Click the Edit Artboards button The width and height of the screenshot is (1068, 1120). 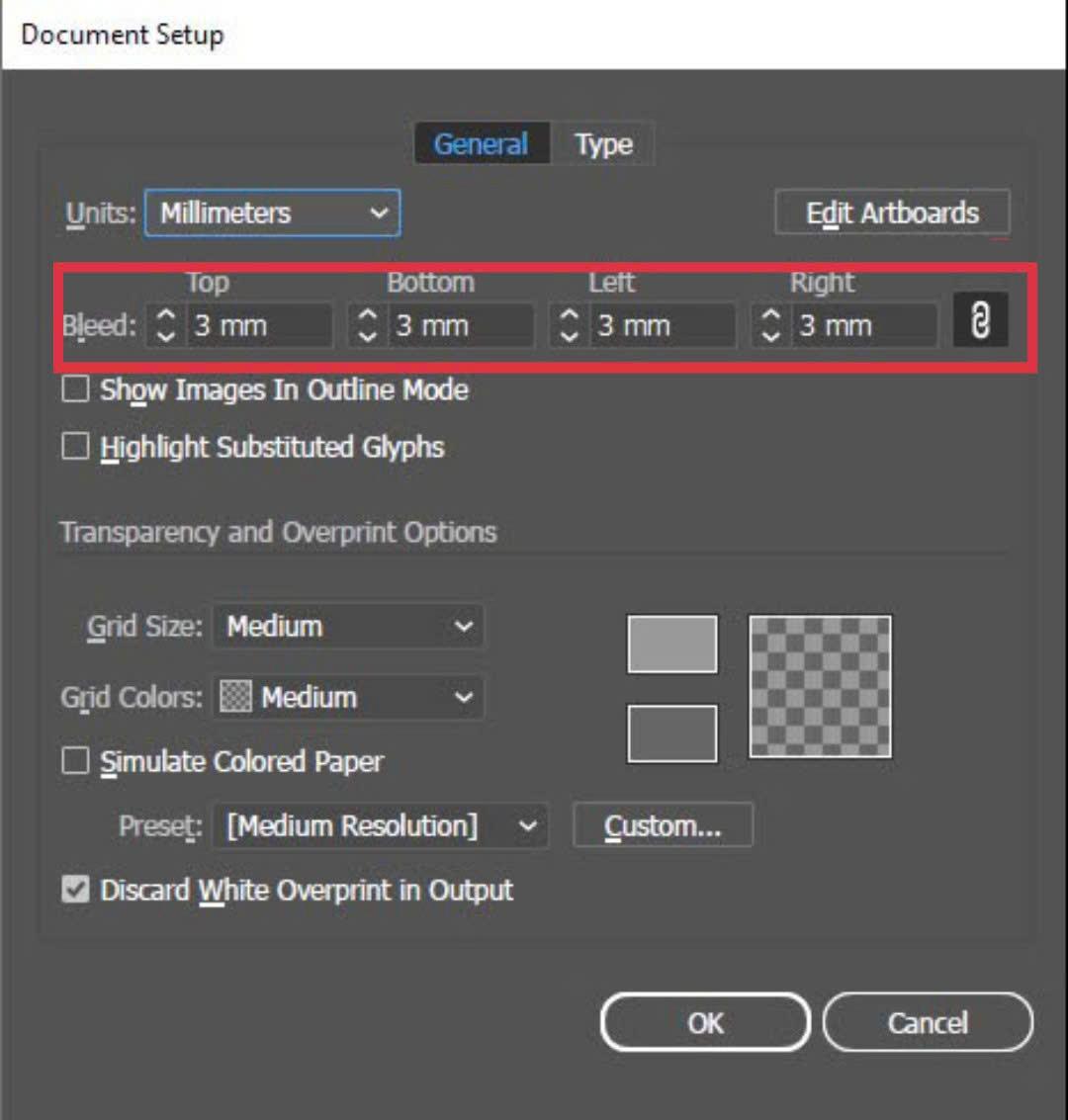pyautogui.click(x=892, y=213)
